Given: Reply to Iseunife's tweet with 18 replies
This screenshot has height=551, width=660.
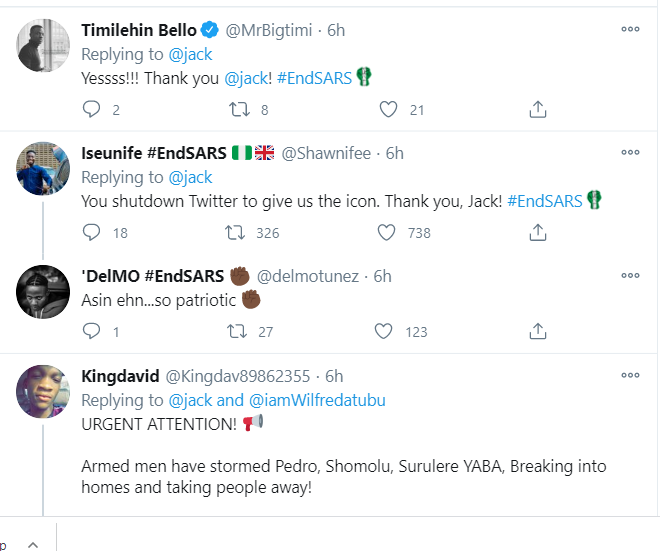Looking at the screenshot, I should point(91,232).
